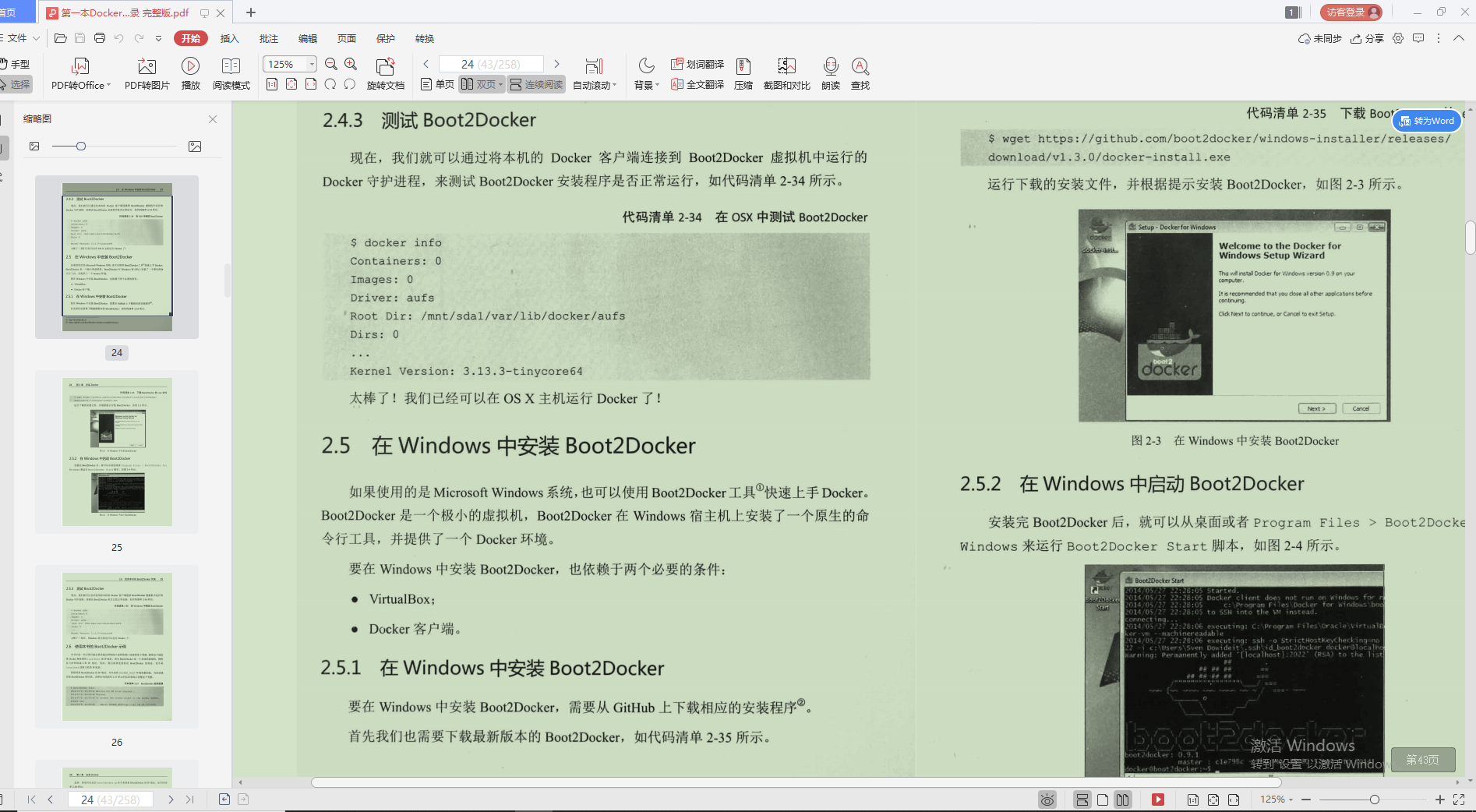
Task: Open the 转换 tab
Action: point(425,38)
